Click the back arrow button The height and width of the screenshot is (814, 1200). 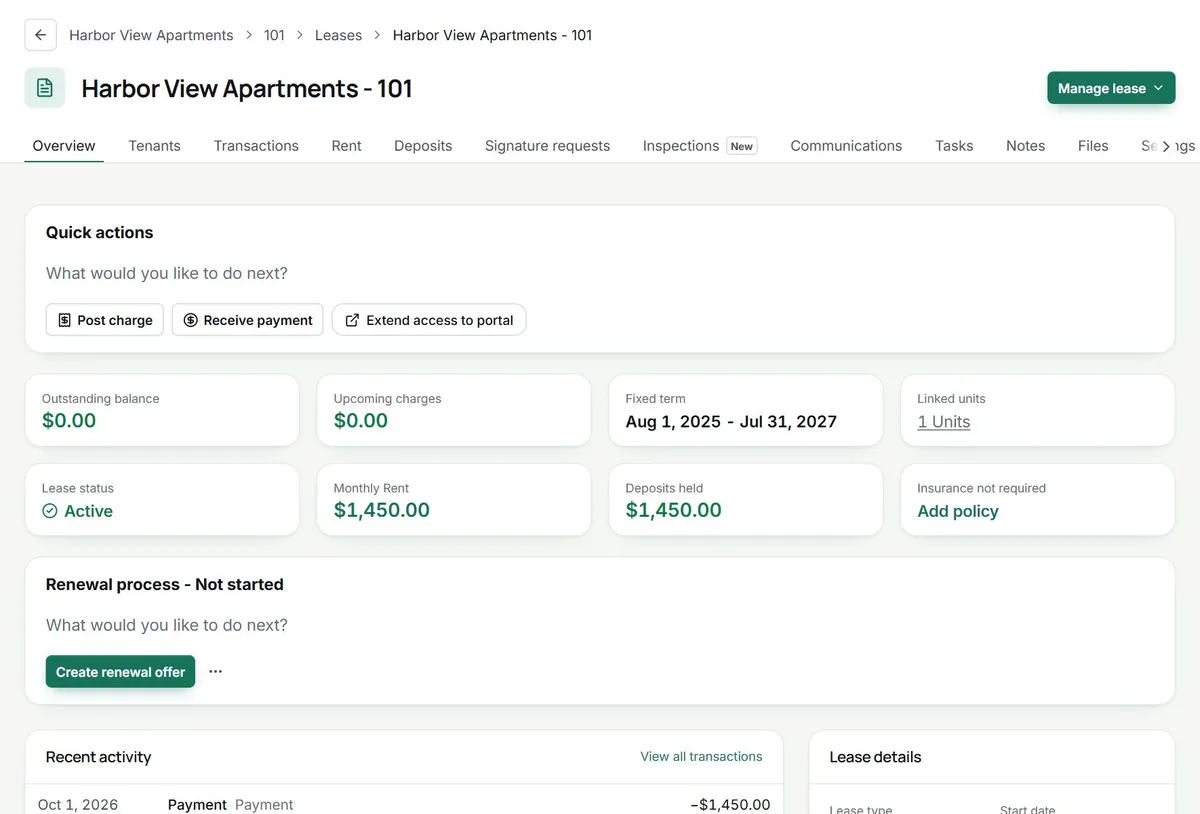(40, 35)
